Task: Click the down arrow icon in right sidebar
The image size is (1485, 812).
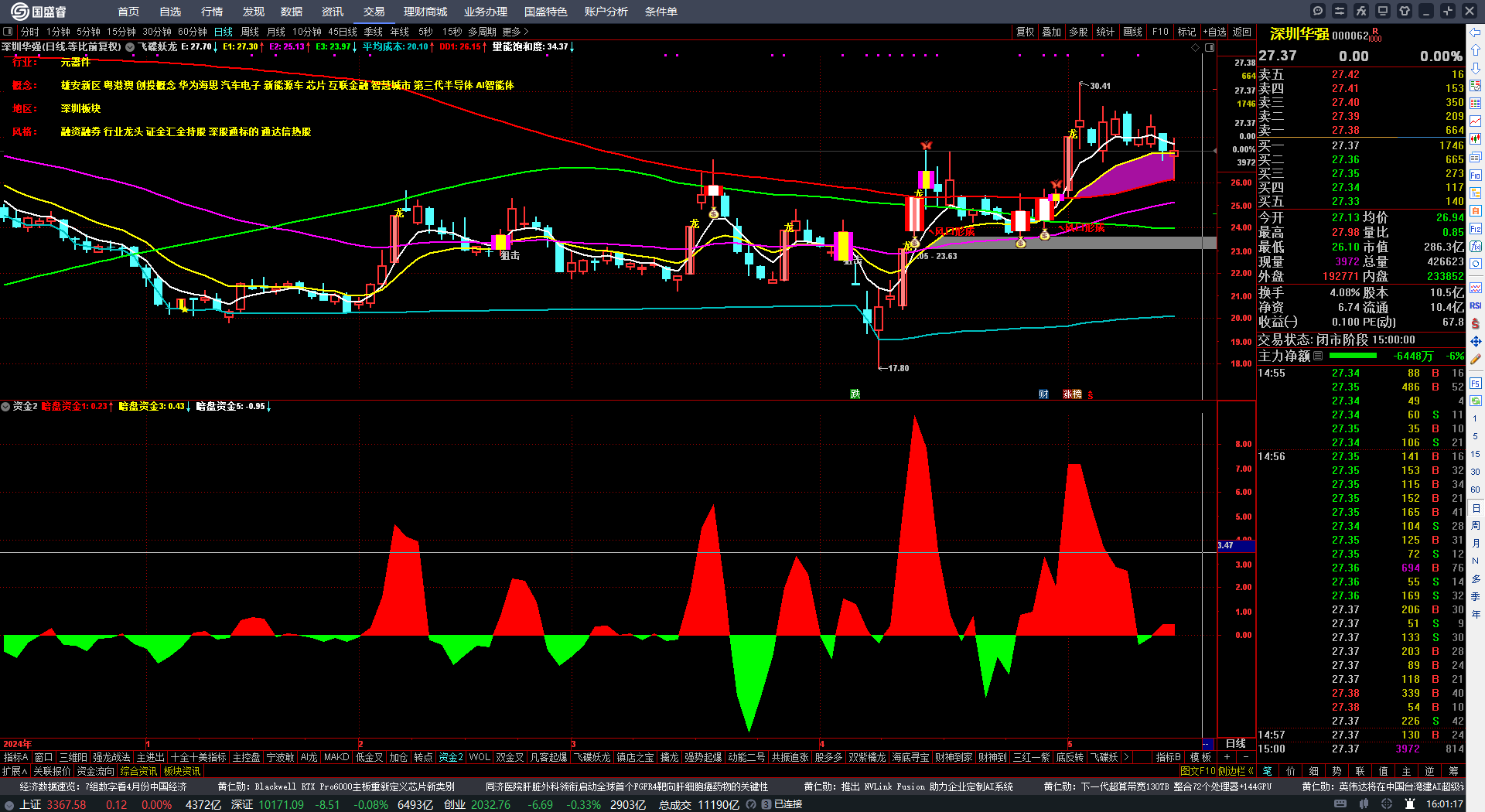Action: [x=1476, y=68]
